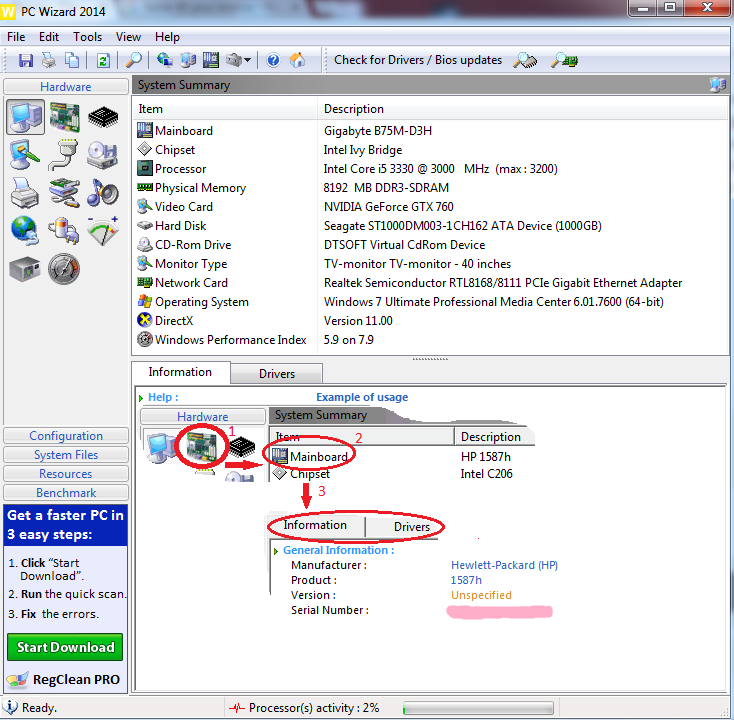Click the Gigabyte B75M-D3H description value
This screenshot has width=734, height=720.
(x=378, y=131)
